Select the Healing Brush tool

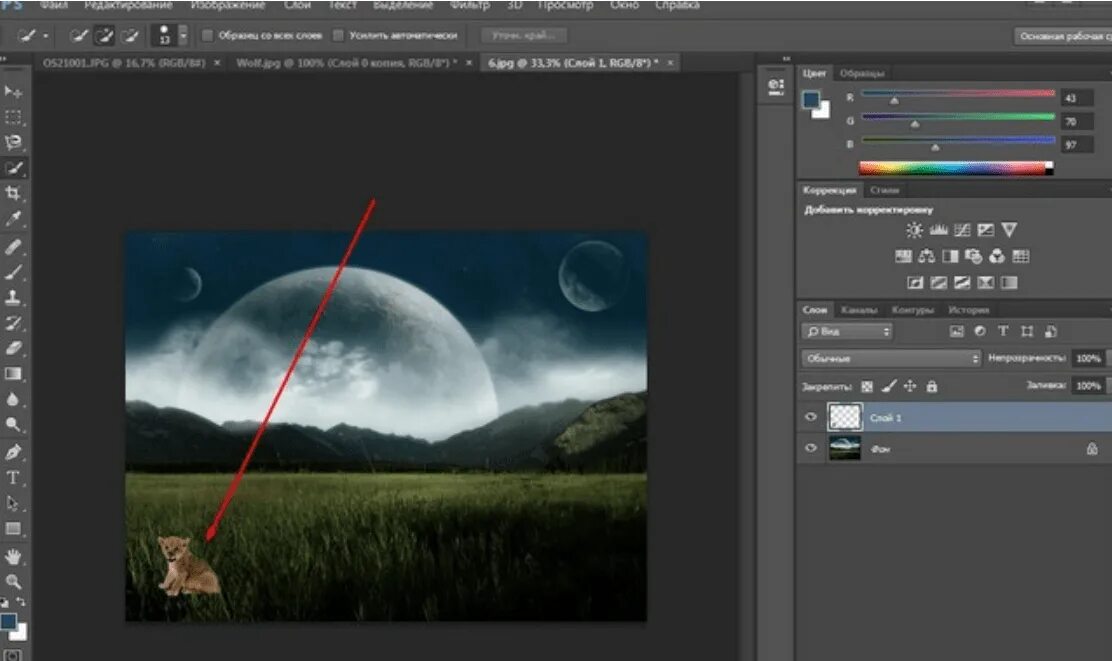[x=13, y=247]
